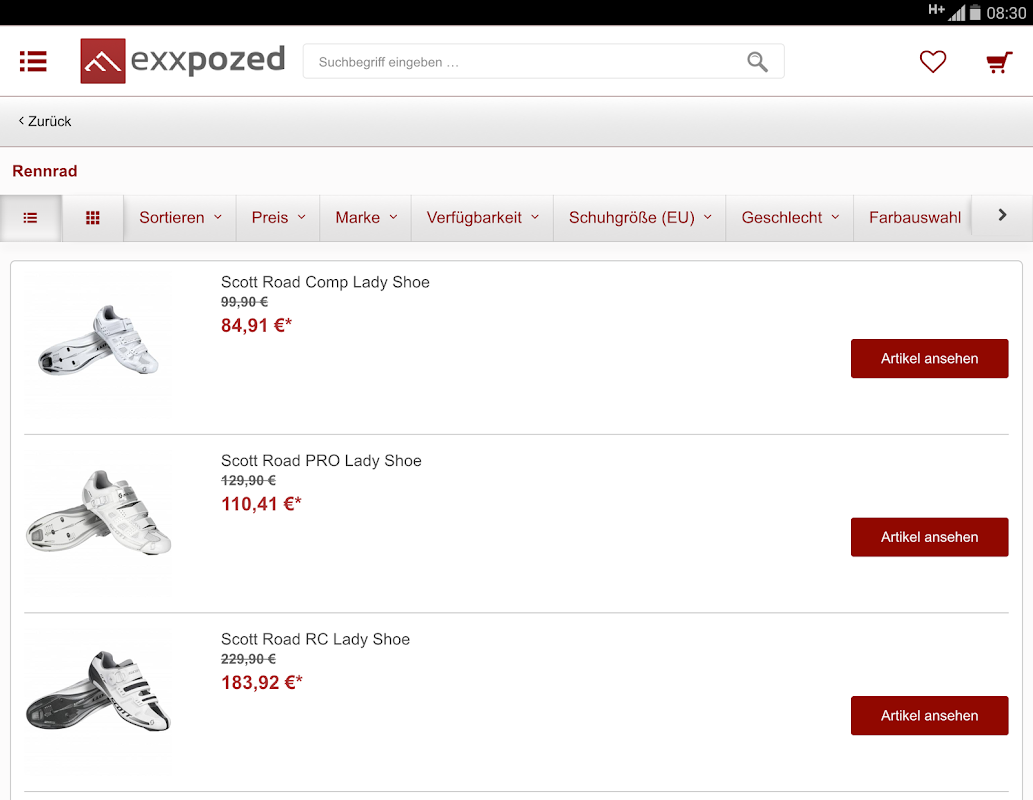This screenshot has height=800, width=1033.
Task: Open the Verfügbarkeit filter
Action: pyautogui.click(x=482, y=218)
